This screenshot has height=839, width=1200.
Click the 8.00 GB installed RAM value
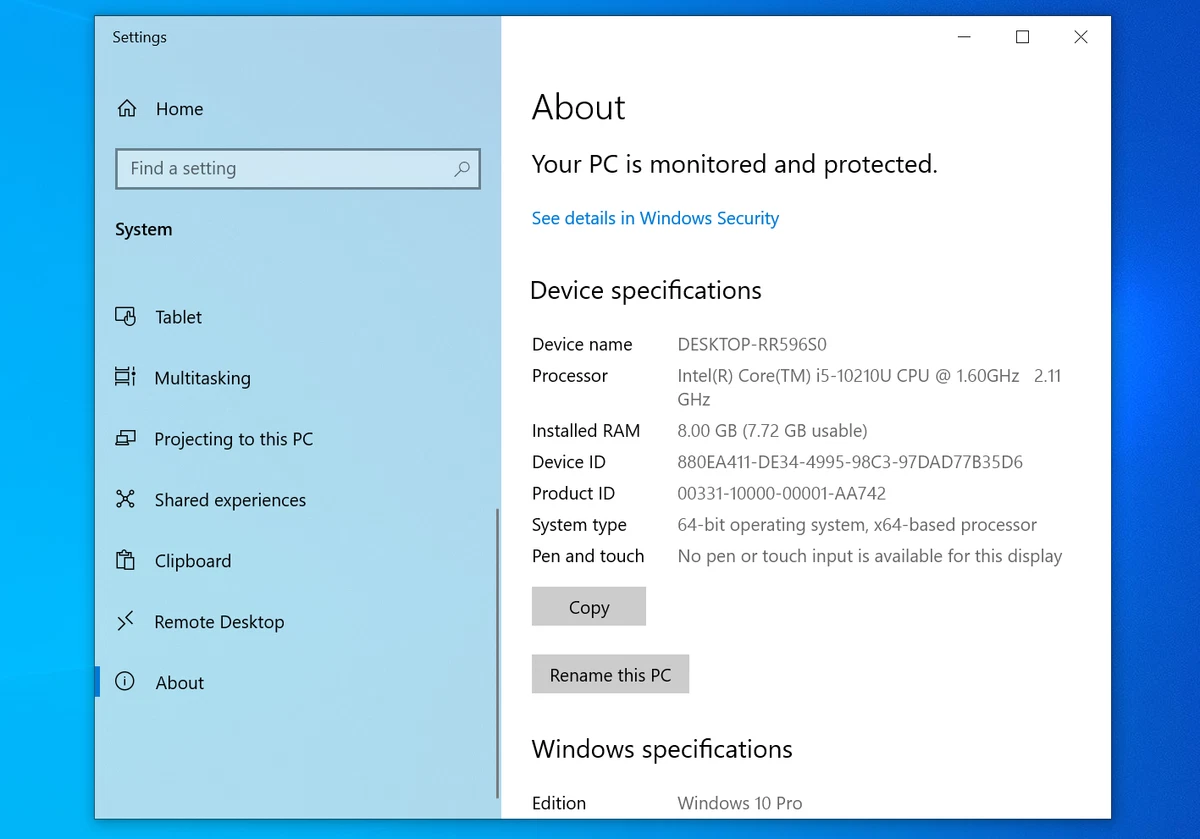tap(772, 431)
